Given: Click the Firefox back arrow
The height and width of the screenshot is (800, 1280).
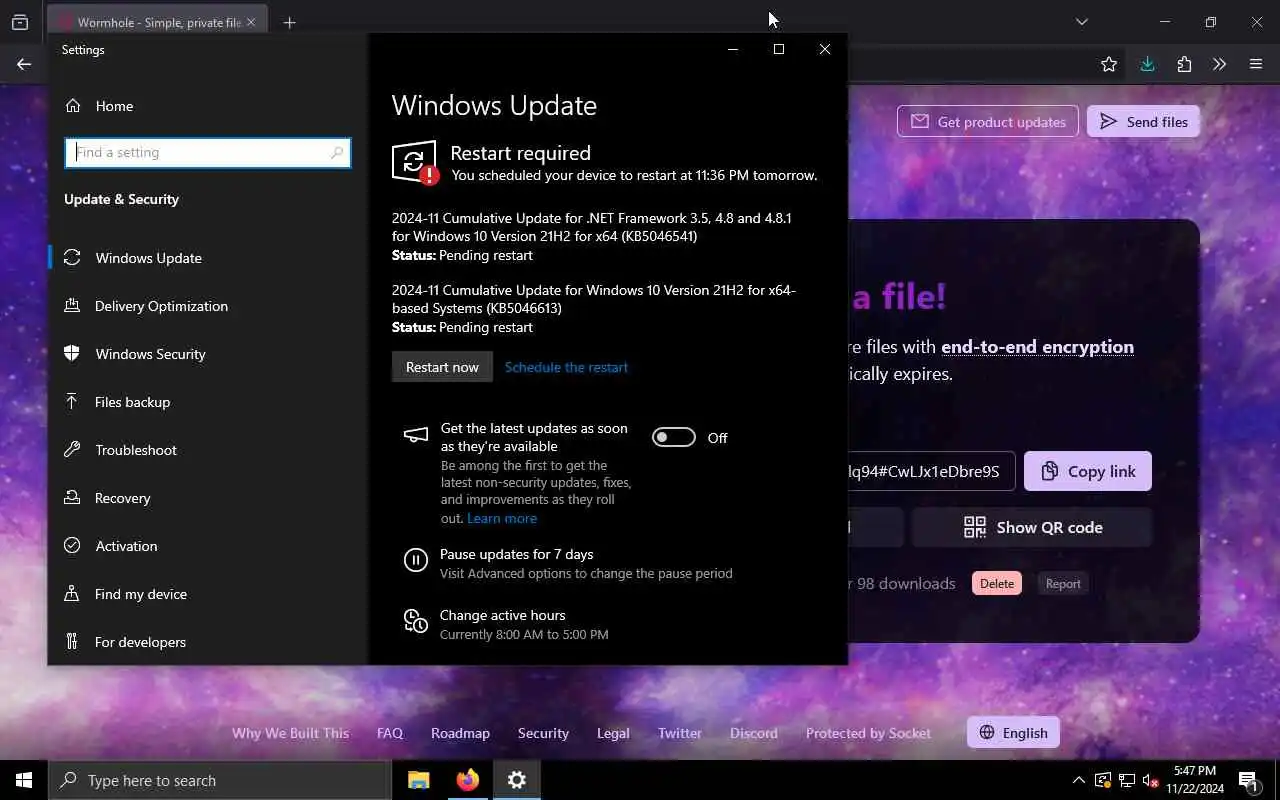Looking at the screenshot, I should click(x=24, y=64).
